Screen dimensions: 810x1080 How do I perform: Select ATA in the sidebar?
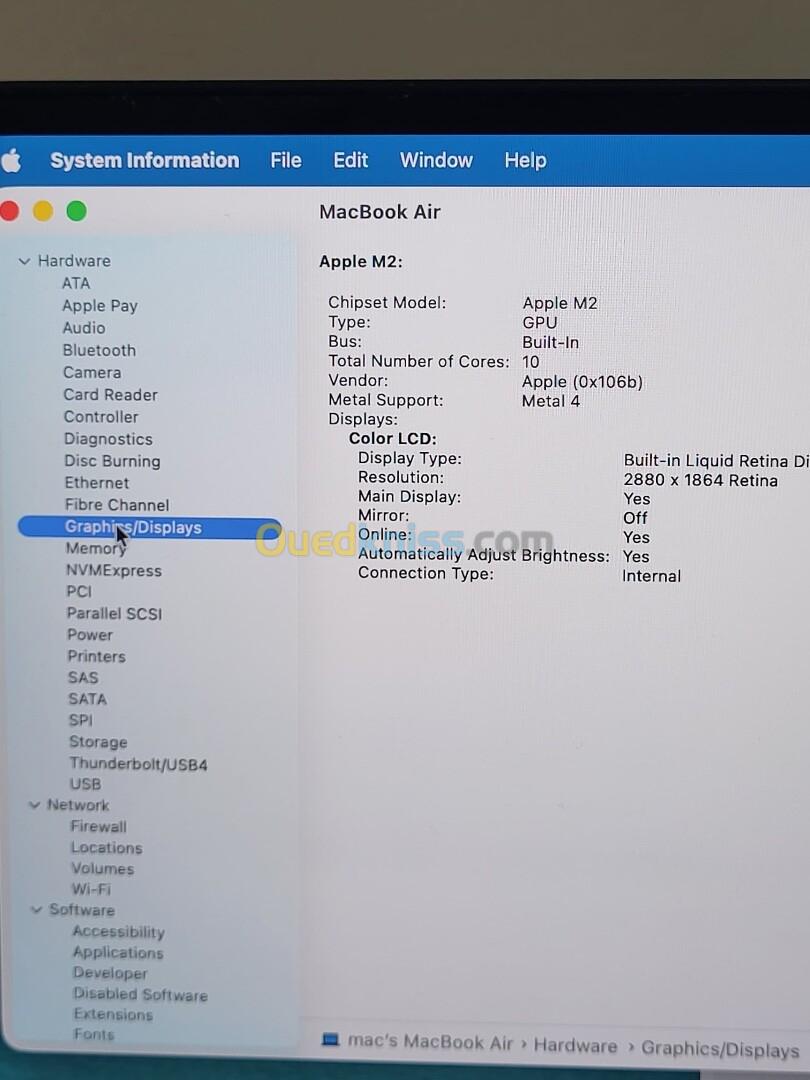(76, 283)
